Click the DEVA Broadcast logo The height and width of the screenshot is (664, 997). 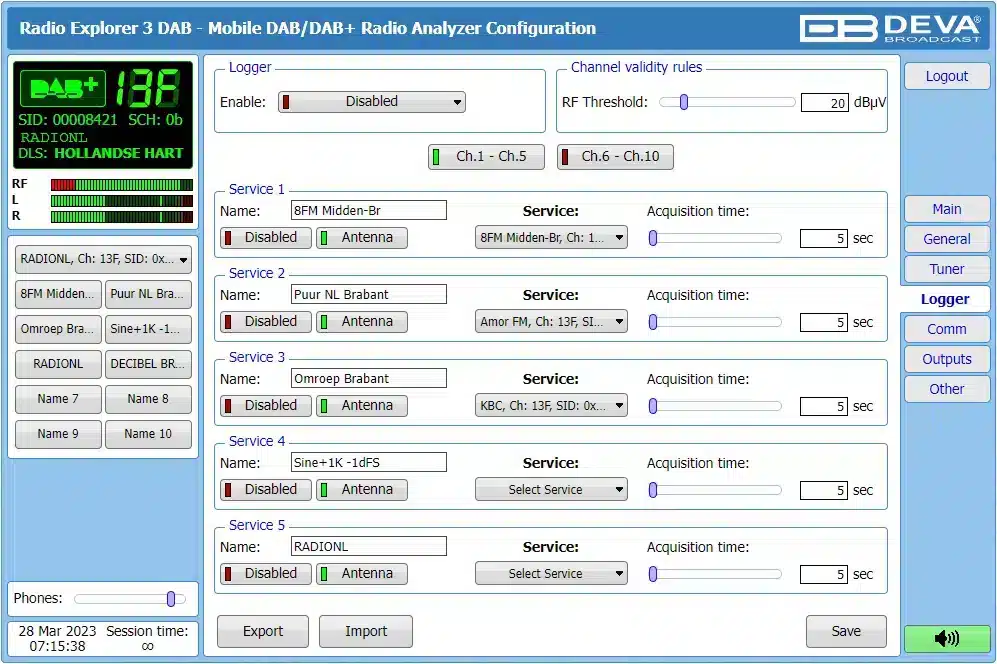point(890,28)
